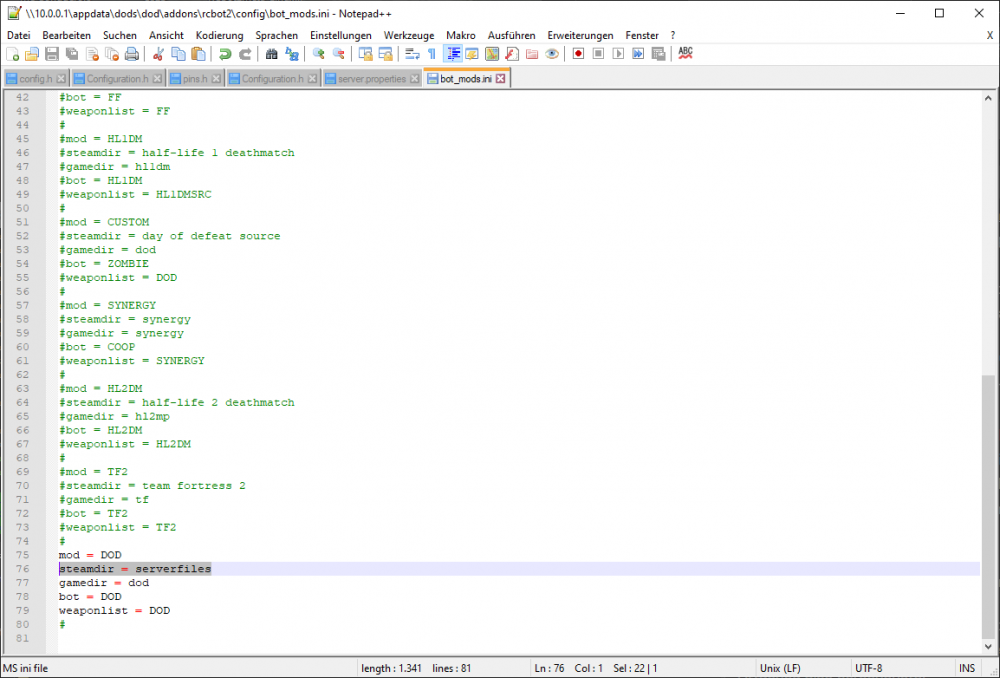Open Find with the binoculars icon
The width and height of the screenshot is (1000, 678).
(272, 54)
